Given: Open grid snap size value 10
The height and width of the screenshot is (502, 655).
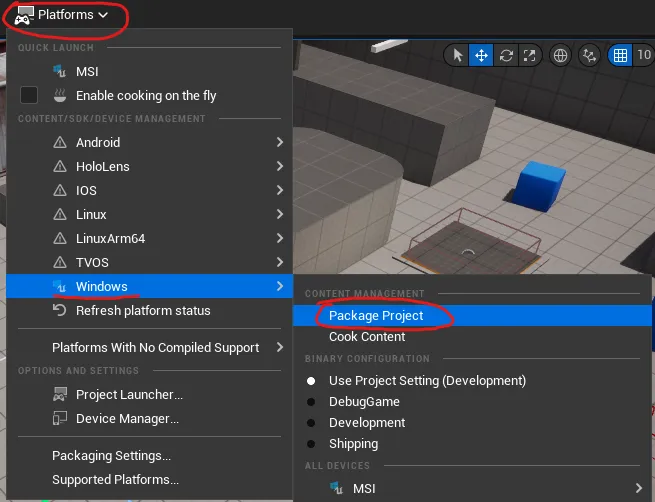Looking at the screenshot, I should pos(644,55).
